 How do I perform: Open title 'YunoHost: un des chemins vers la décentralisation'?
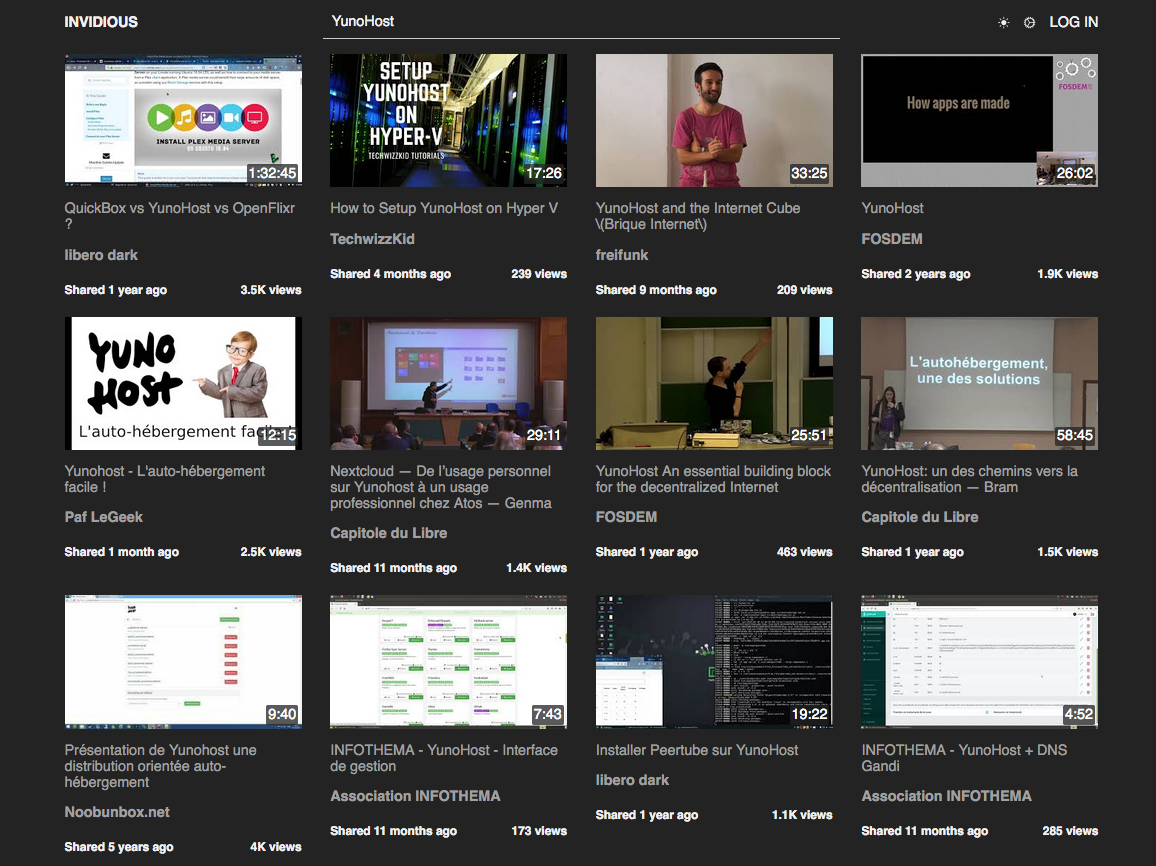pos(969,479)
